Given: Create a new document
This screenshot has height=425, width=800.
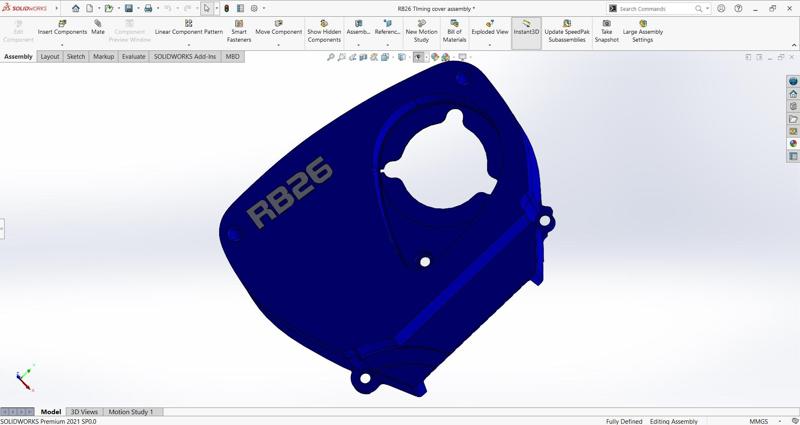Looking at the screenshot, I should [89, 8].
